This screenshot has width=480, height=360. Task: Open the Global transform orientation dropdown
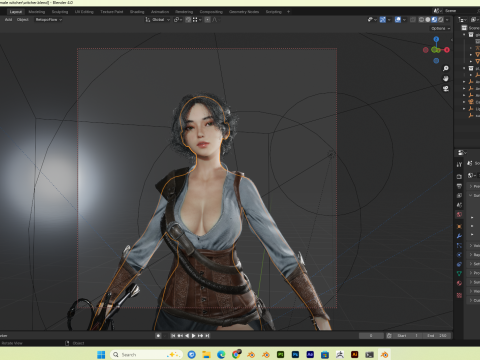pos(158,20)
